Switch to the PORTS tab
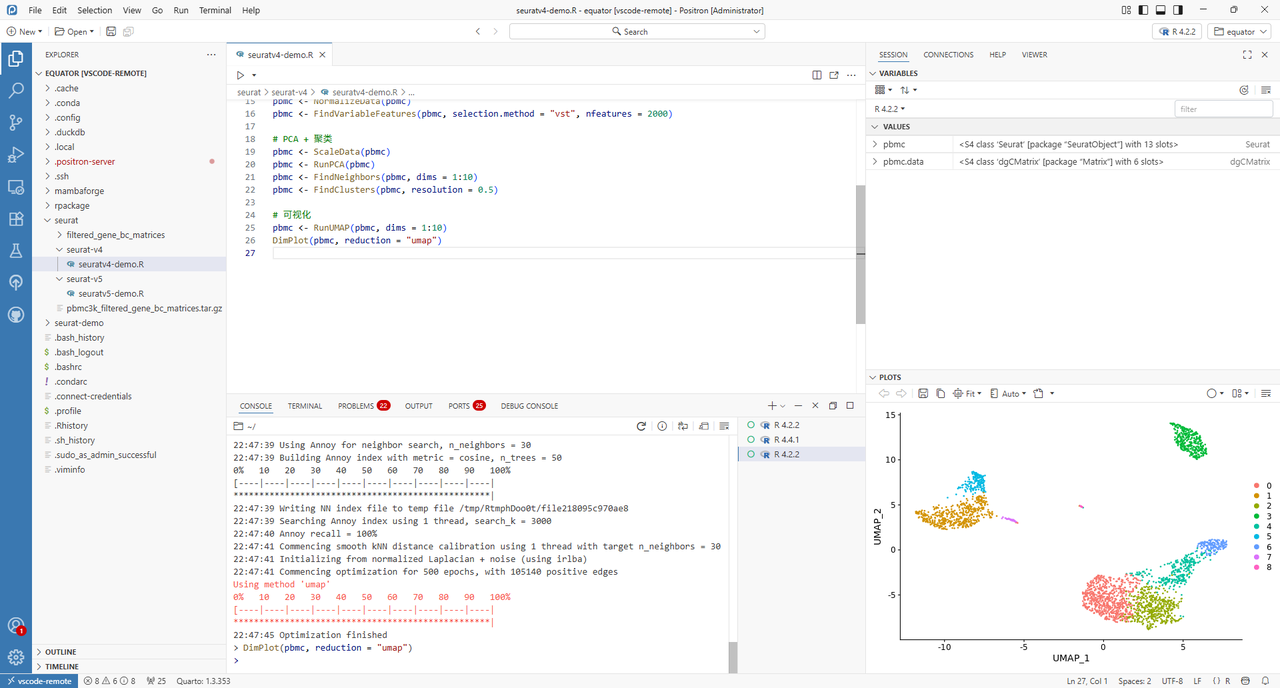Screen dimensions: 1280x688 coord(467,406)
